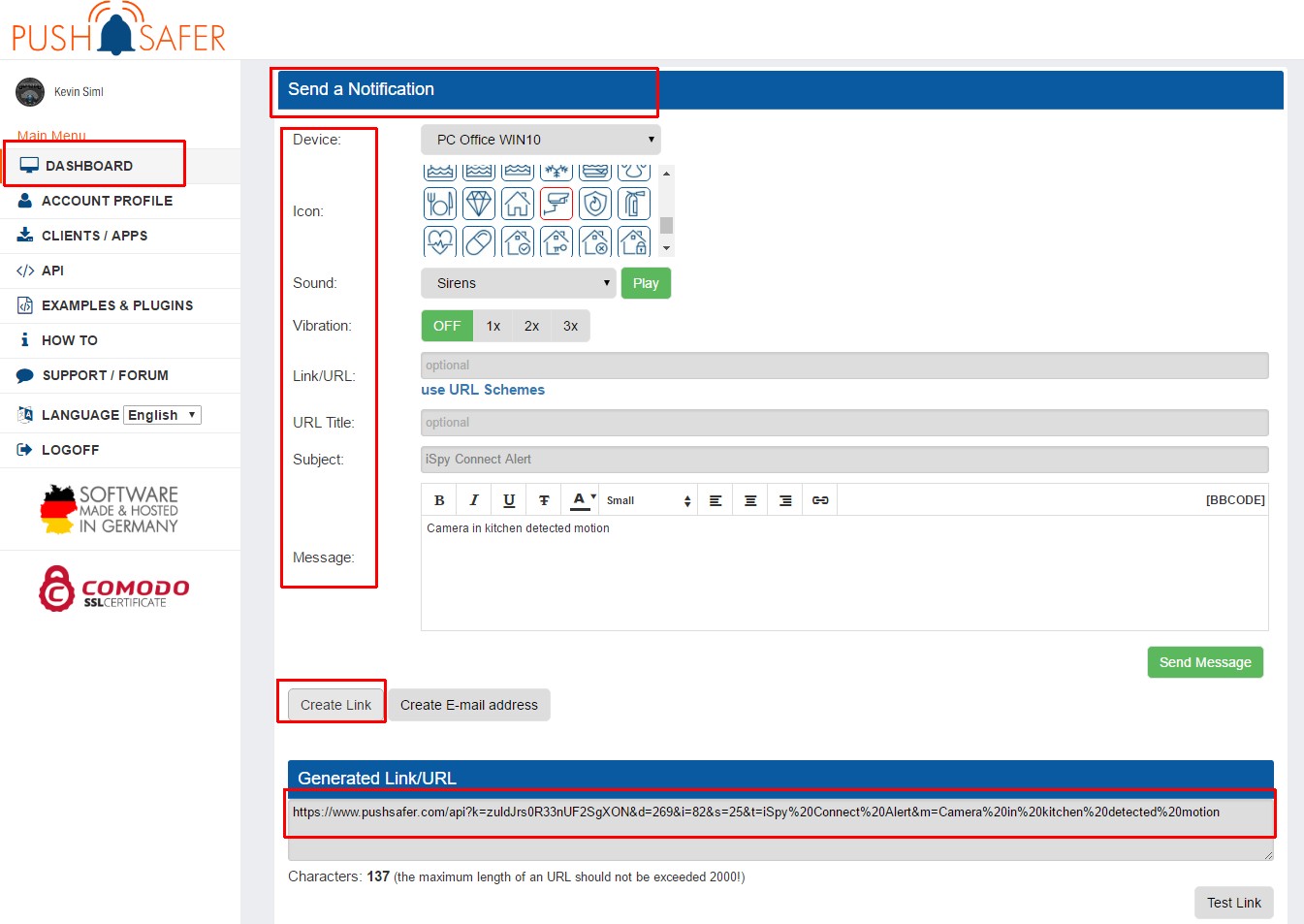Click Create E-mail address button
This screenshot has height=924, width=1304.
pyautogui.click(x=469, y=705)
